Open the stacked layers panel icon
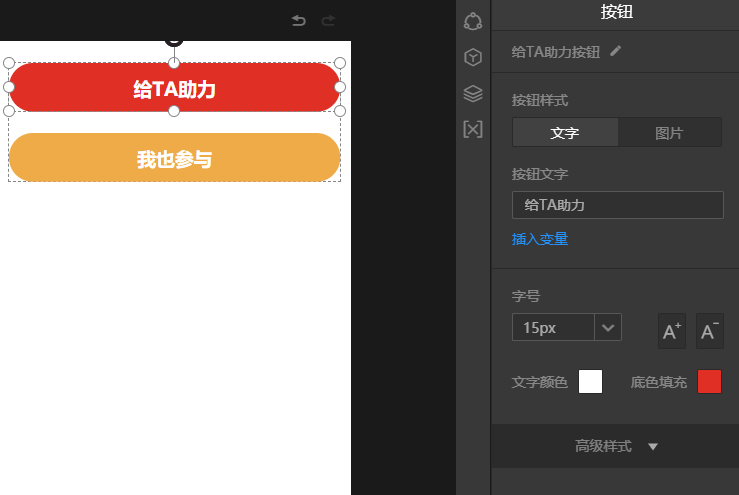The image size is (739, 495). coord(473,93)
